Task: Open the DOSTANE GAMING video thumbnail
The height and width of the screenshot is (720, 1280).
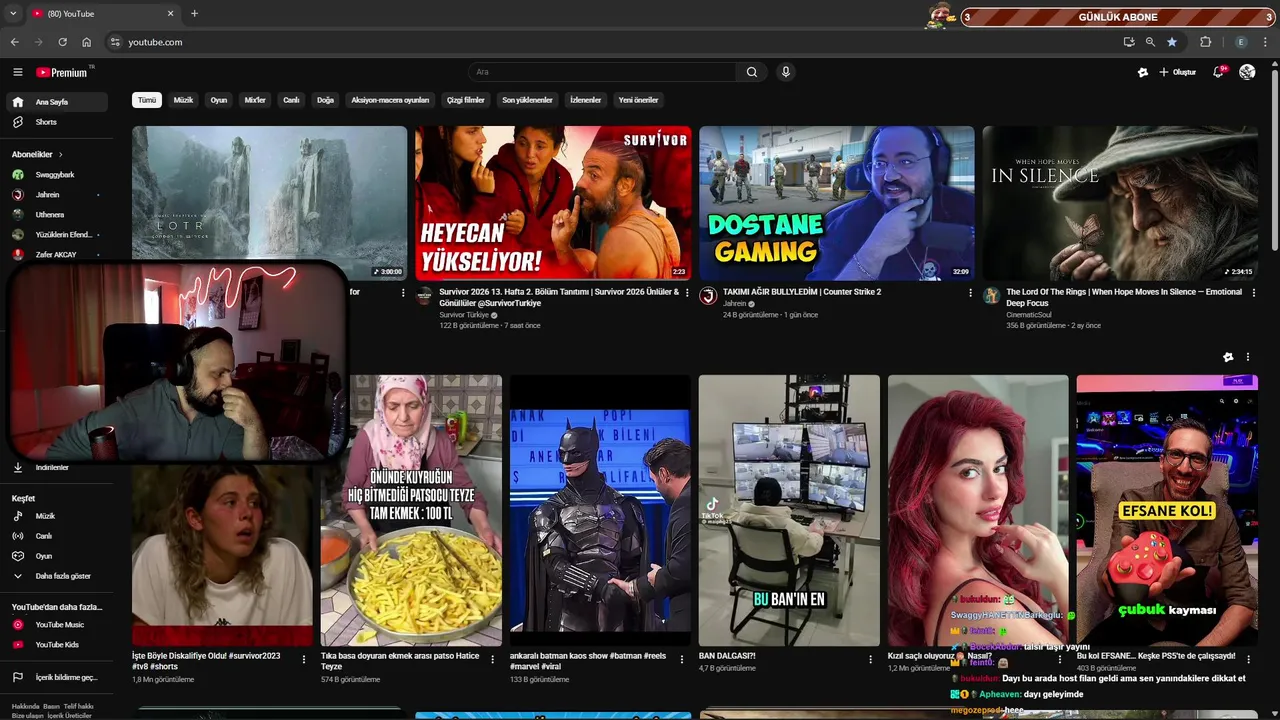Action: point(836,203)
